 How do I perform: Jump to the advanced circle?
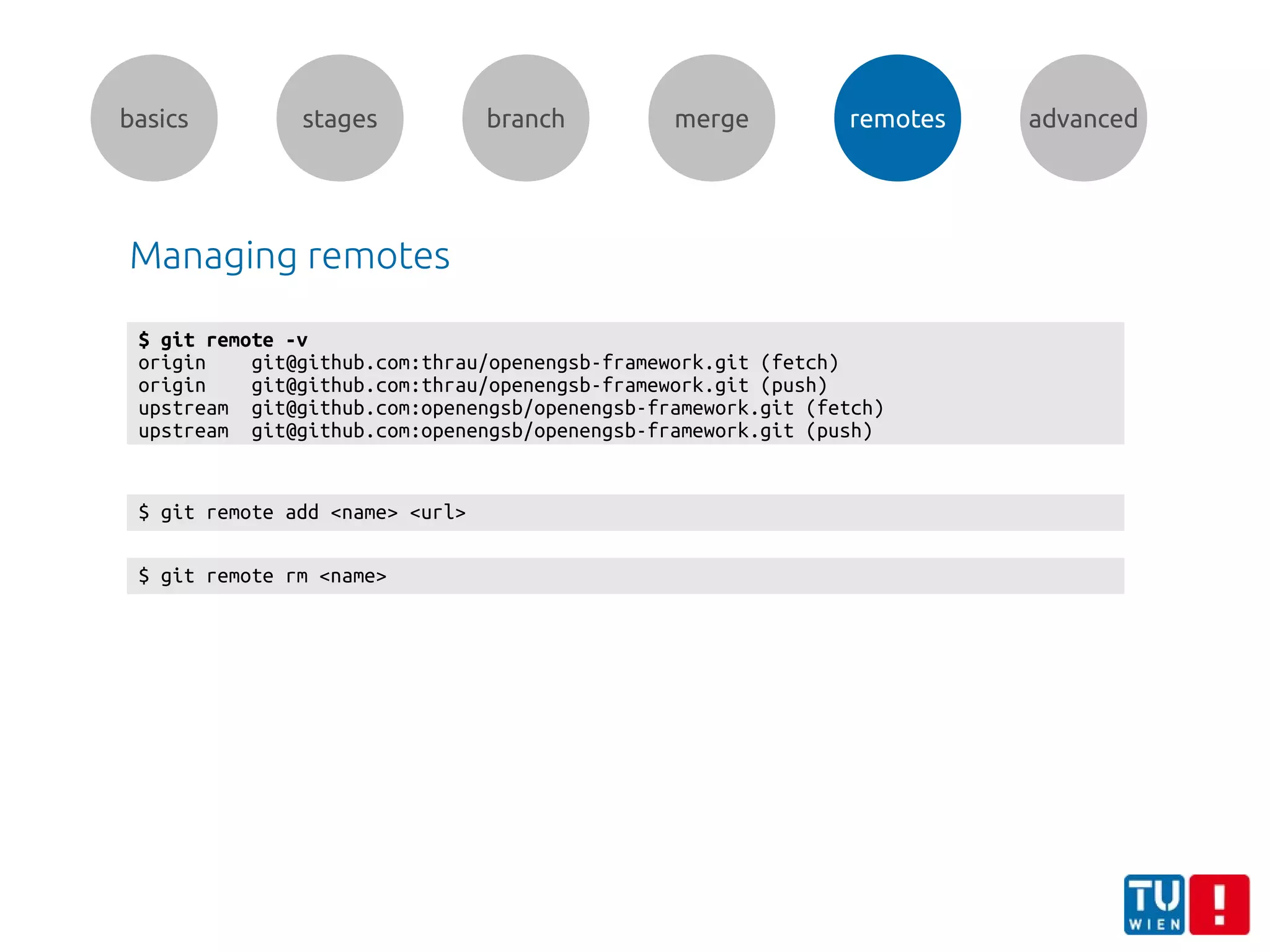tap(1083, 118)
